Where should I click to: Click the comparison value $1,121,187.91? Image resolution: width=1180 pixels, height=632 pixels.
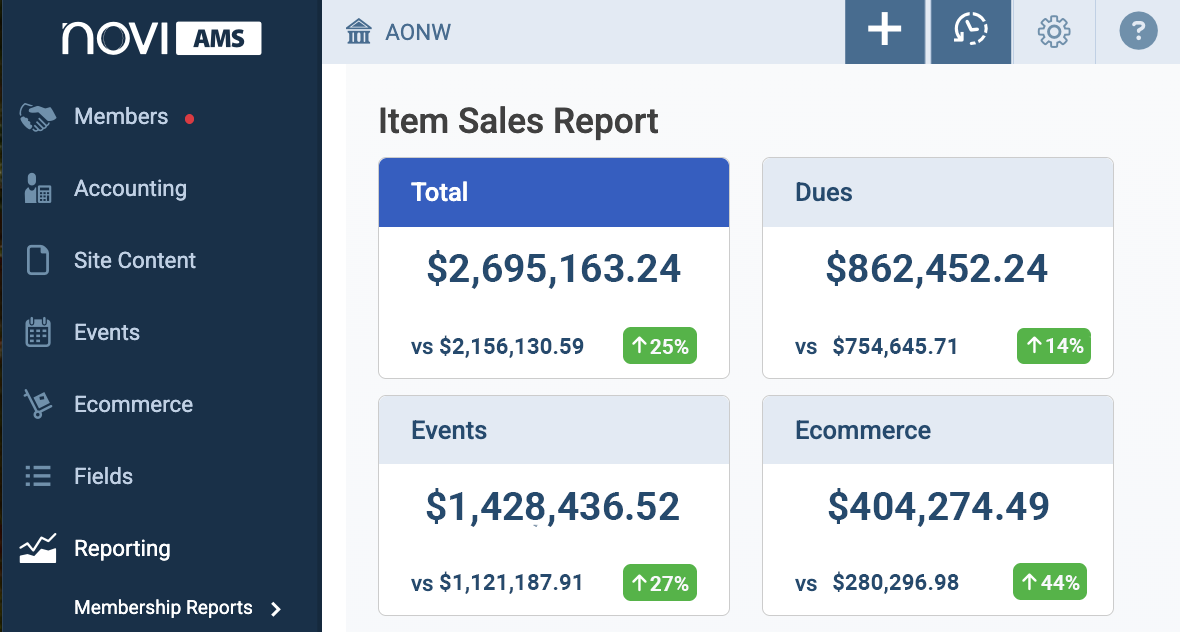pos(512,582)
